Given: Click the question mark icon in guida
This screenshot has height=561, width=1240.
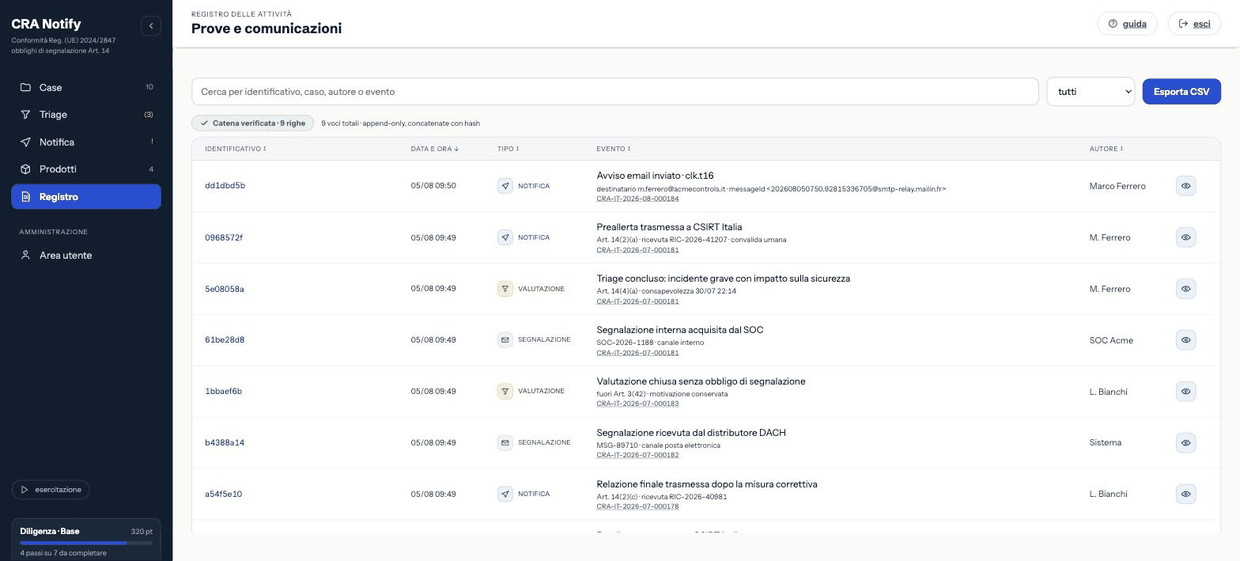Looking at the screenshot, I should 1113,24.
